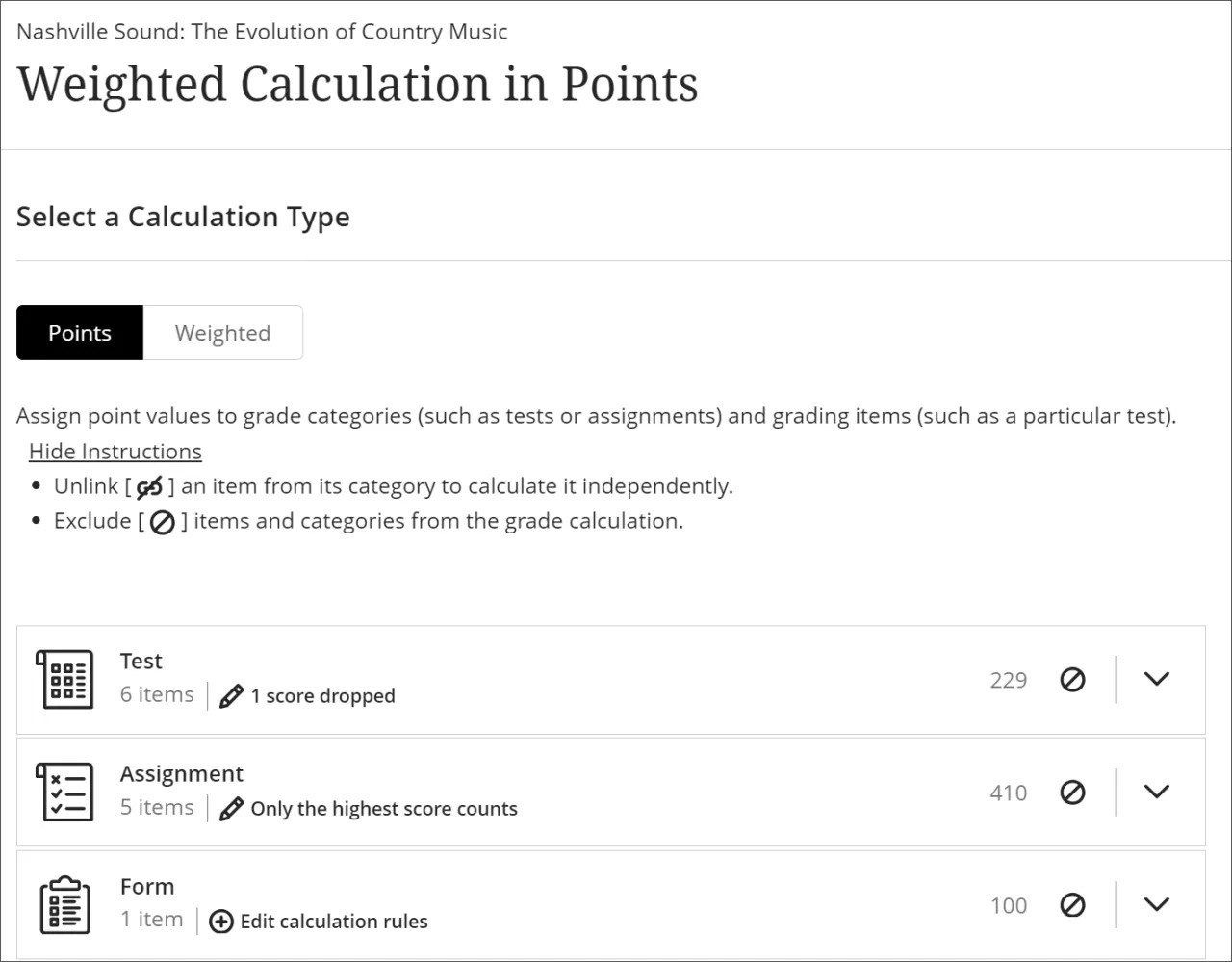Exclude the Assignment category from grade calculation
This screenshot has width=1232, height=962.
pyautogui.click(x=1072, y=792)
